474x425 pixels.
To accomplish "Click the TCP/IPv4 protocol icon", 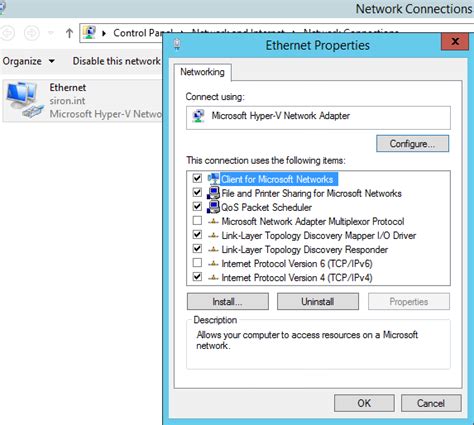I will pyautogui.click(x=213, y=277).
